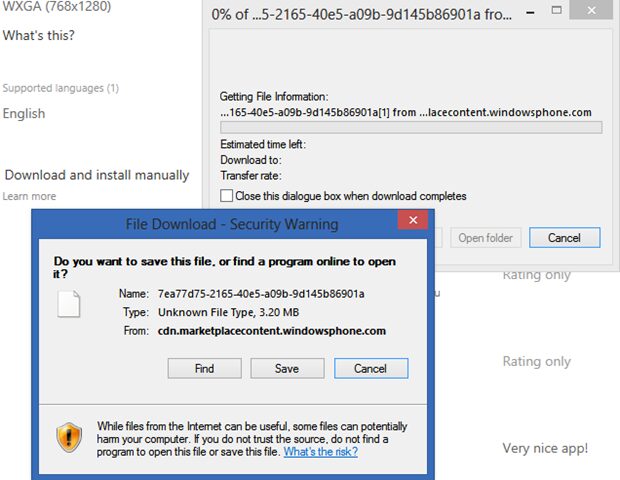Close the Security Warning dialog with red X
The width and height of the screenshot is (620, 480).
click(413, 220)
